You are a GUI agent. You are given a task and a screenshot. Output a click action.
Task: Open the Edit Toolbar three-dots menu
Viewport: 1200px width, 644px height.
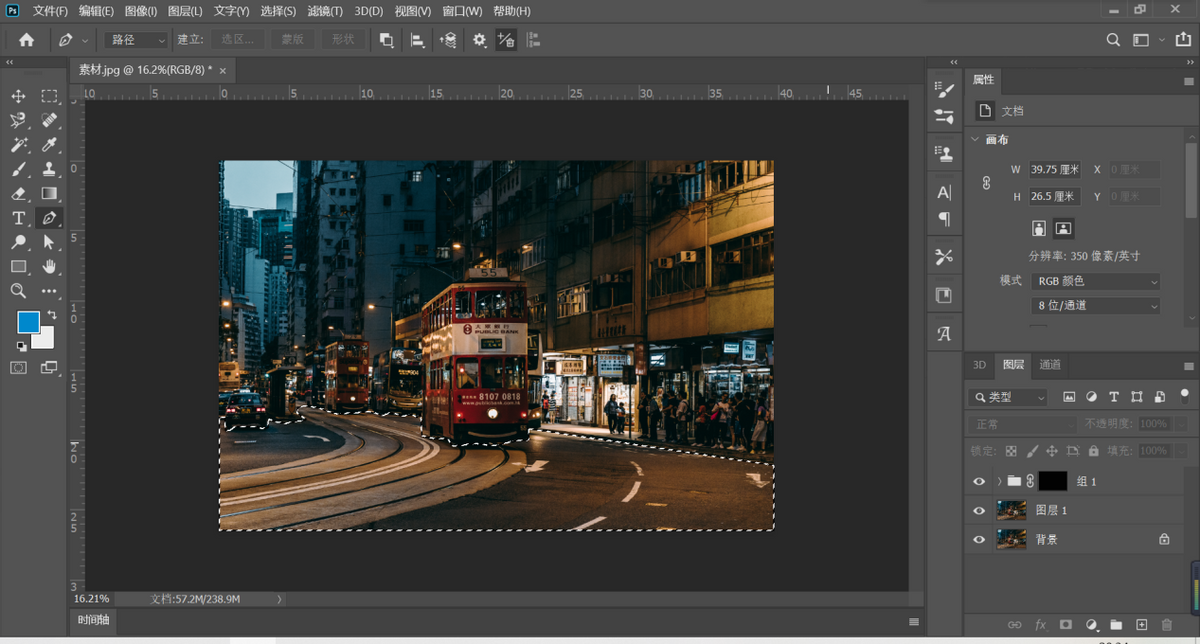[49, 291]
